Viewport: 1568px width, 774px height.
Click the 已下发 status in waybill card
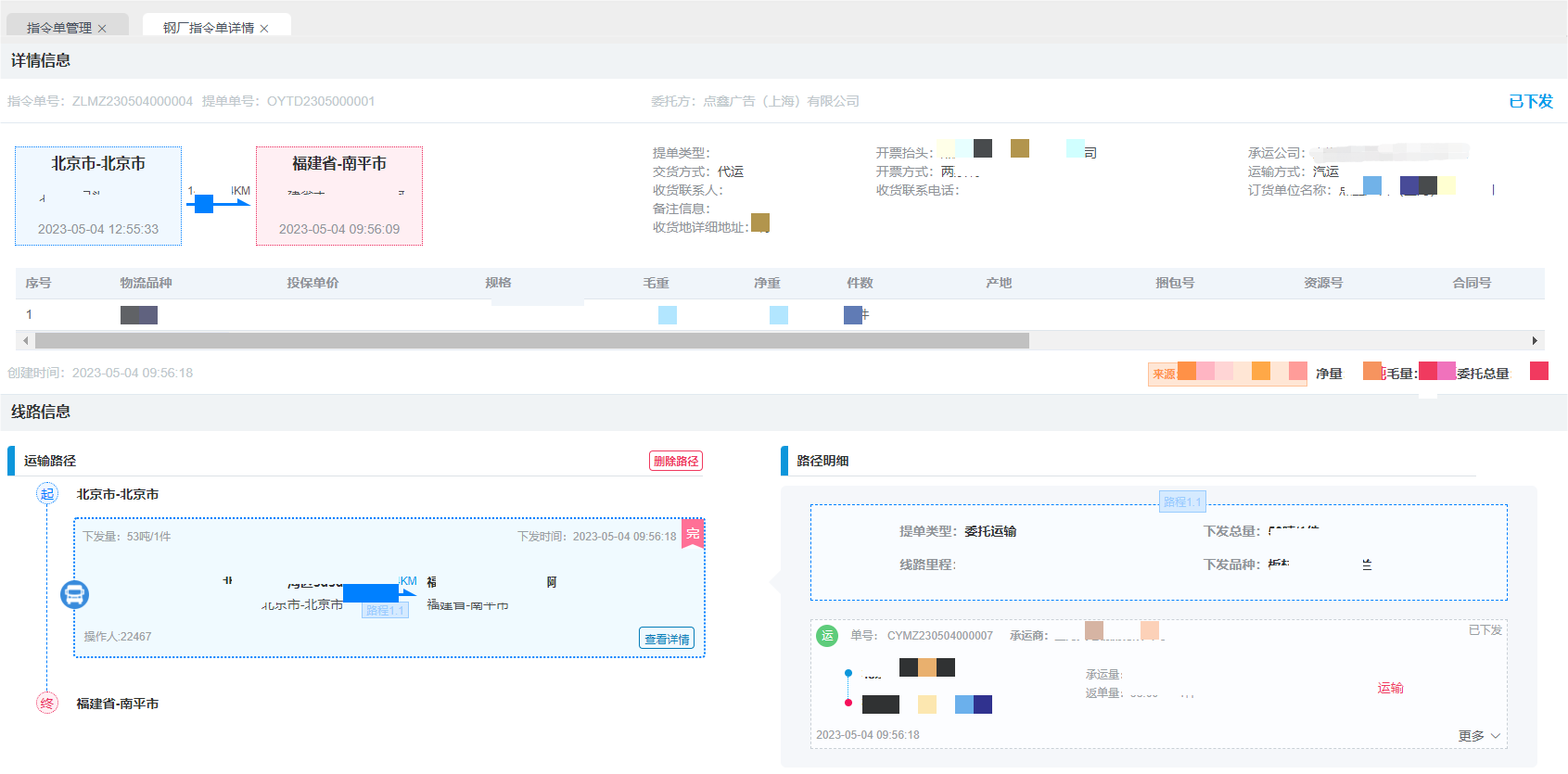1485,629
